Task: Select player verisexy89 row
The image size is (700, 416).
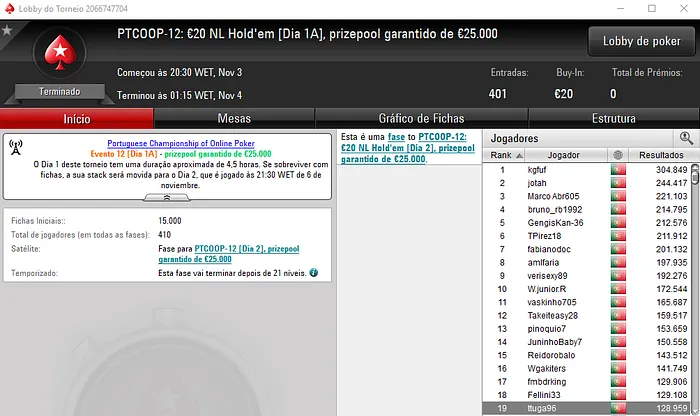Action: point(587,276)
